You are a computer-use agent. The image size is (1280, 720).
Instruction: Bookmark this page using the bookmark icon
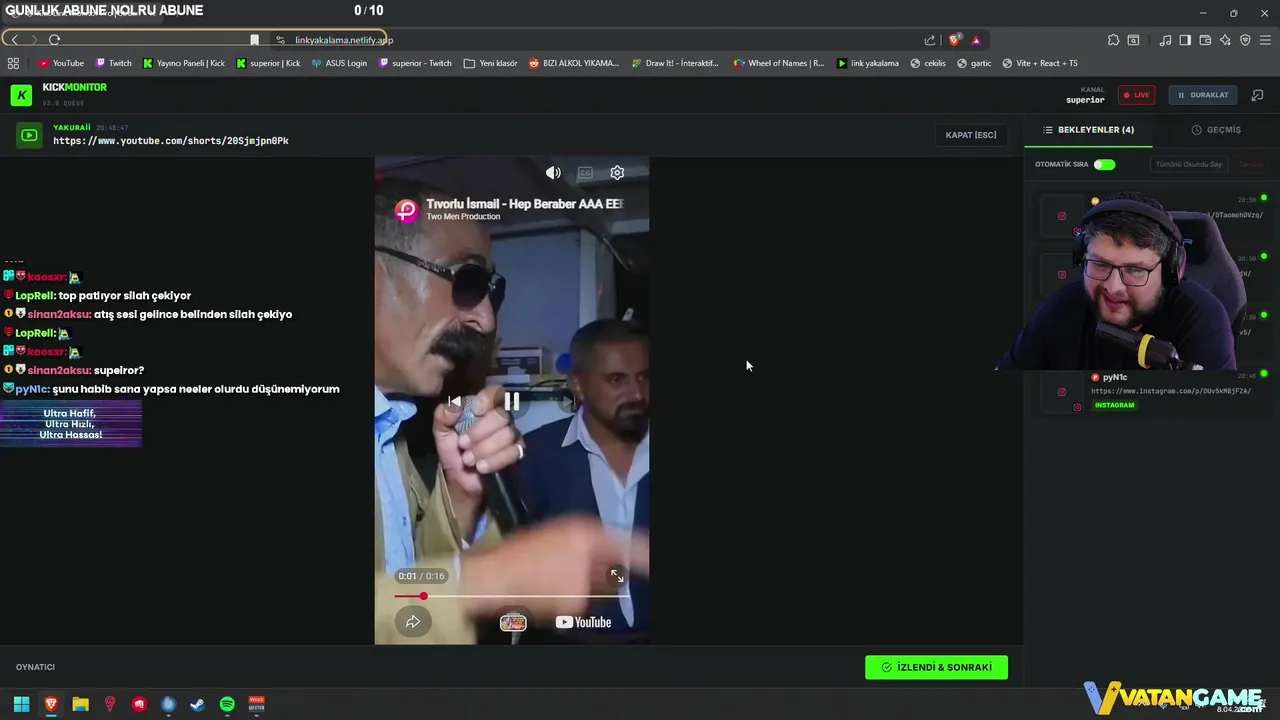tap(254, 40)
